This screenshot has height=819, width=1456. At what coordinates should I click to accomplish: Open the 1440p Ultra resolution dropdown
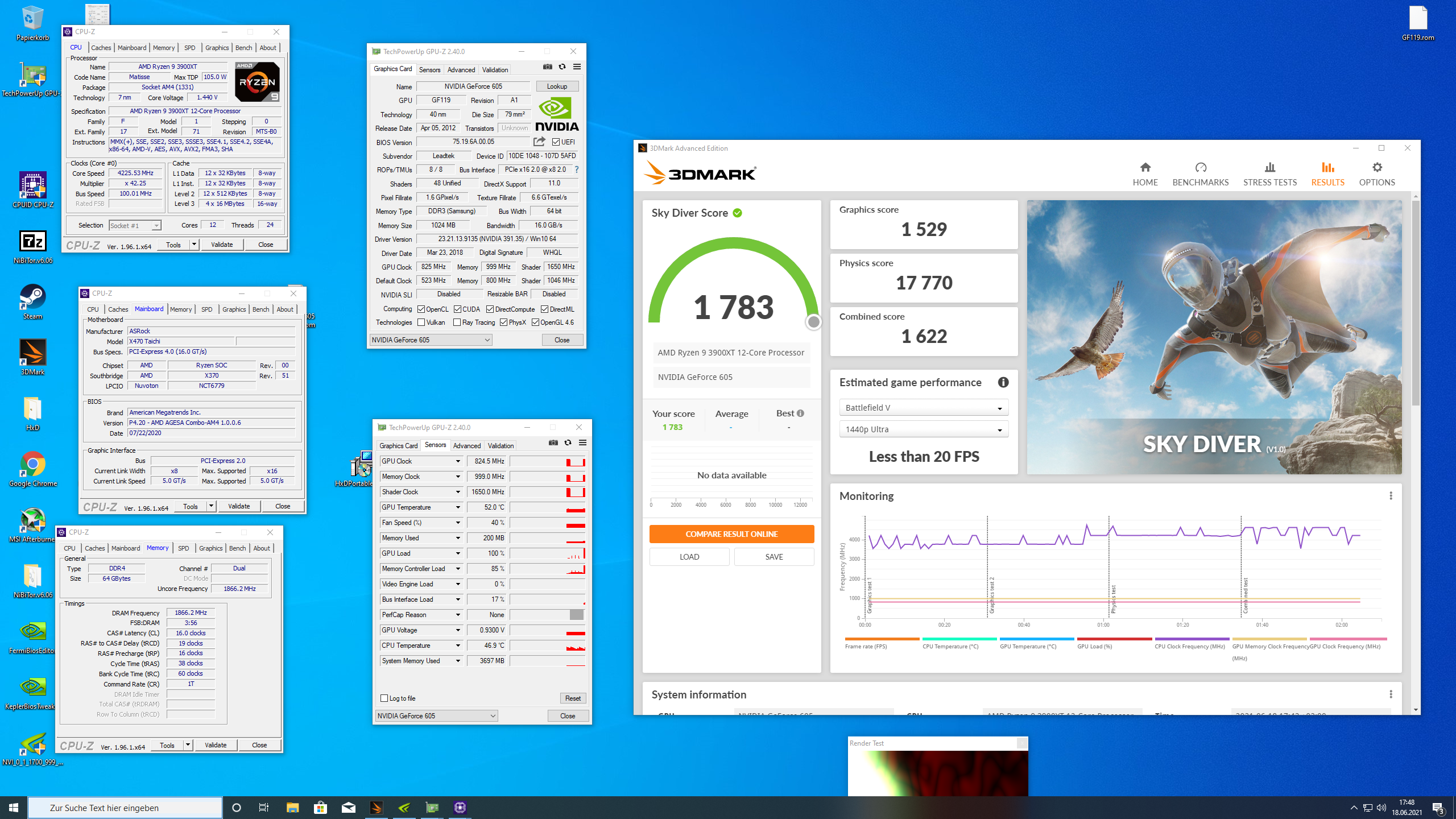(924, 429)
